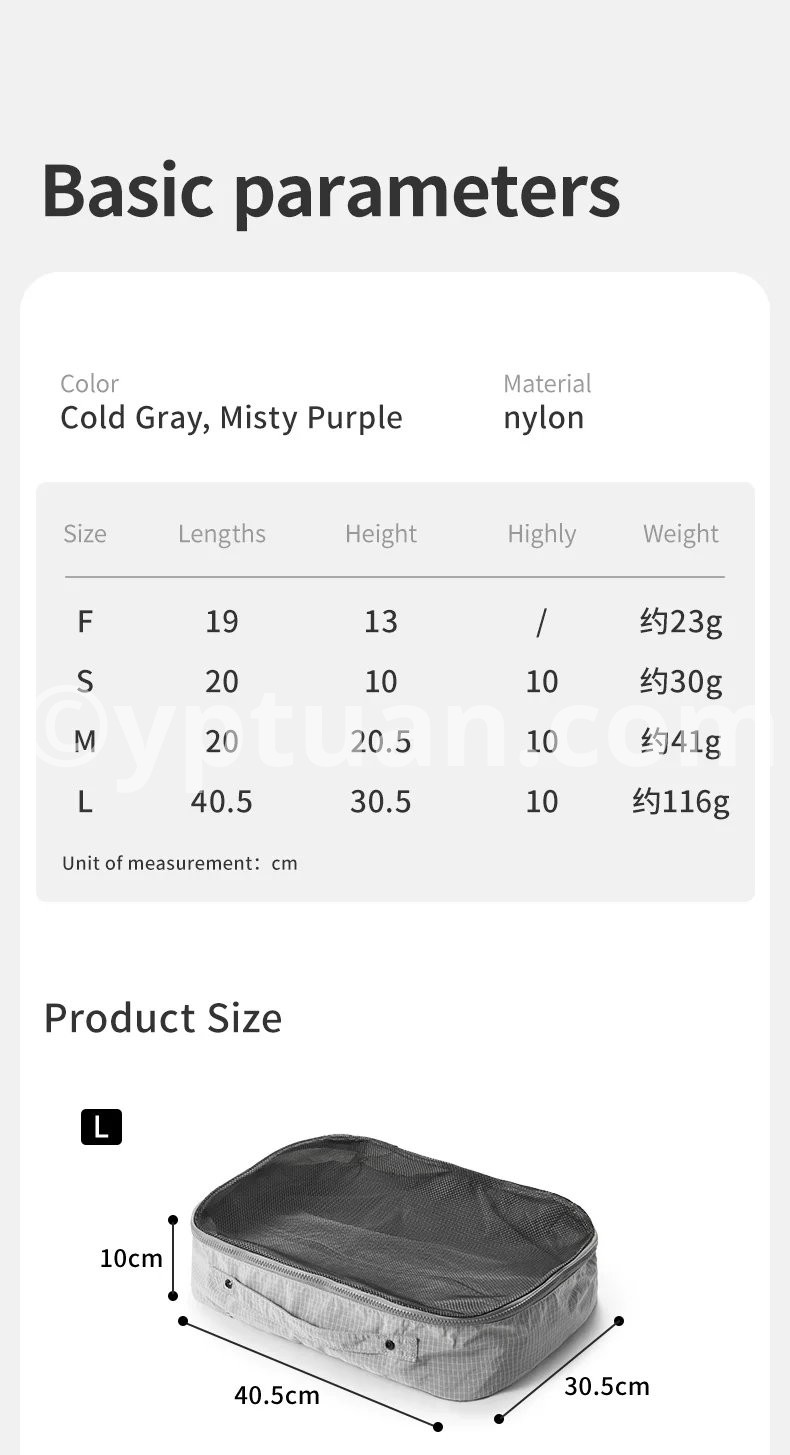Viewport: 790px width, 1455px height.
Task: Click the Highly column header
Action: 541,534
